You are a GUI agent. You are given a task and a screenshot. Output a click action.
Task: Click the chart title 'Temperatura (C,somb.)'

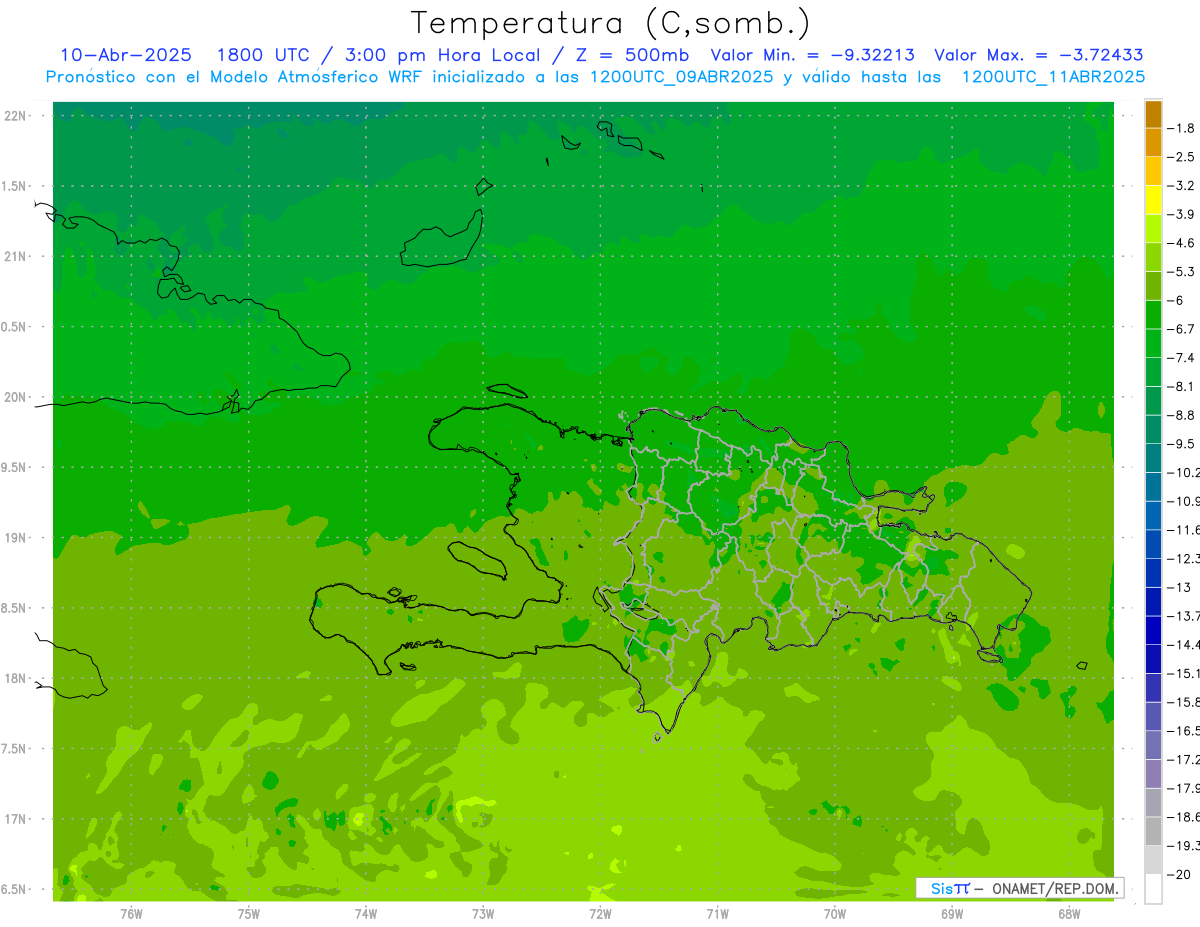(x=610, y=24)
